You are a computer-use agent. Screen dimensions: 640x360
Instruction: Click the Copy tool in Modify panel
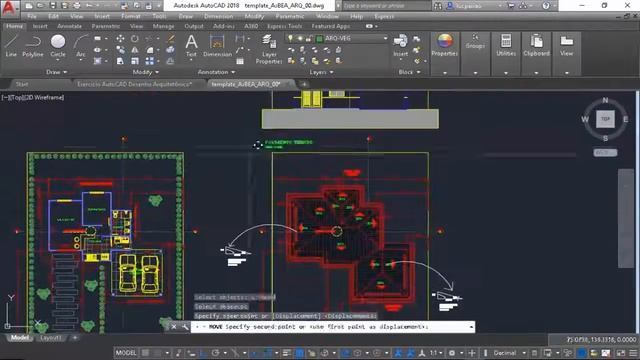click(x=120, y=50)
